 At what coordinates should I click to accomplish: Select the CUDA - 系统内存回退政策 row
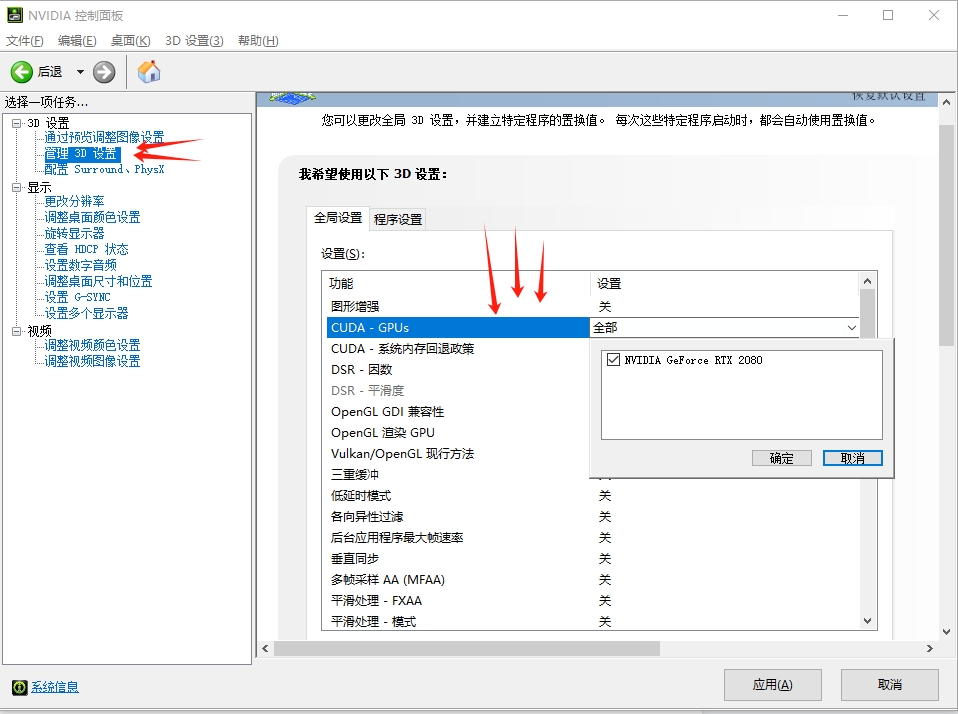pyautogui.click(x=458, y=349)
